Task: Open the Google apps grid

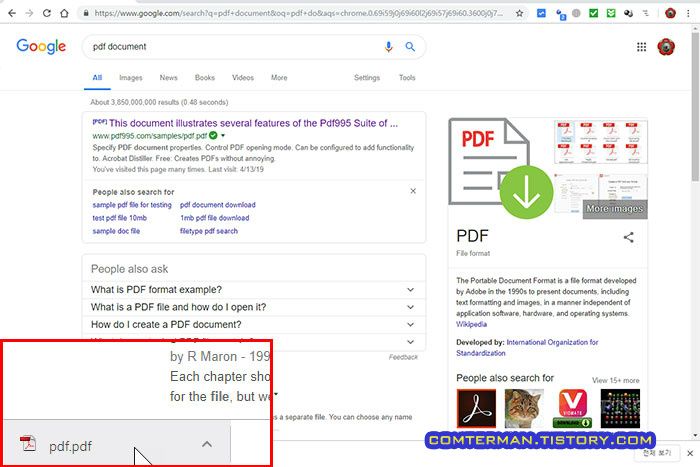Action: pos(642,47)
